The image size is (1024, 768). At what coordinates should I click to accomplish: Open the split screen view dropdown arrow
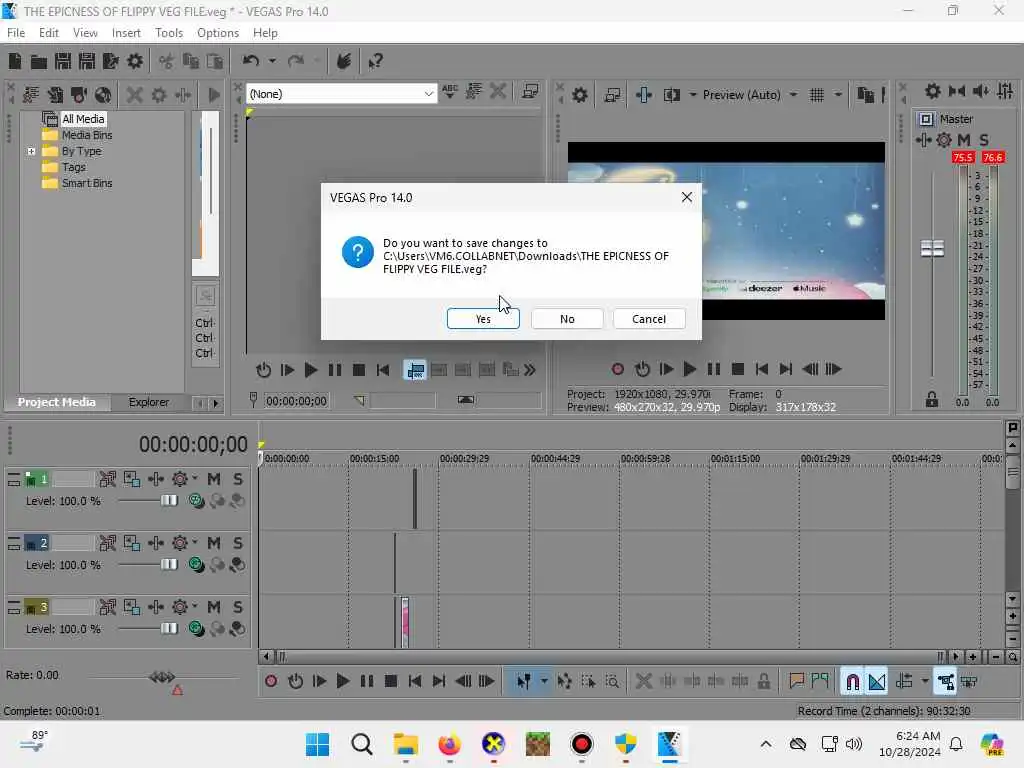click(692, 95)
